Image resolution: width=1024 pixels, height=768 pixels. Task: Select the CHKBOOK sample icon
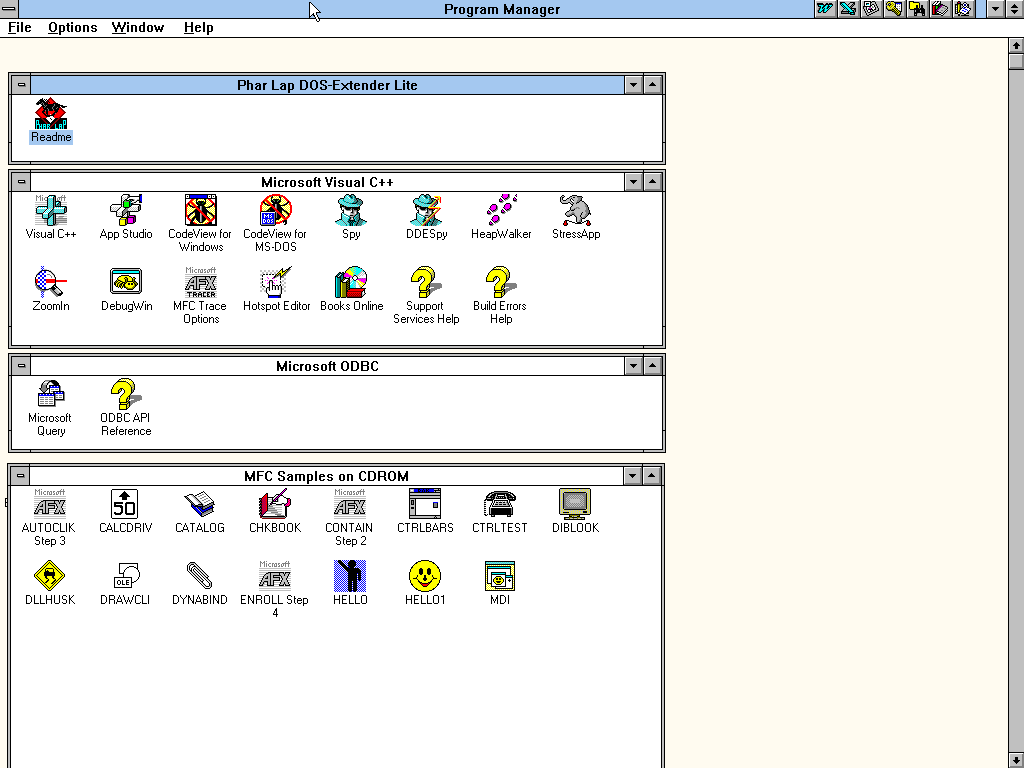coord(274,504)
